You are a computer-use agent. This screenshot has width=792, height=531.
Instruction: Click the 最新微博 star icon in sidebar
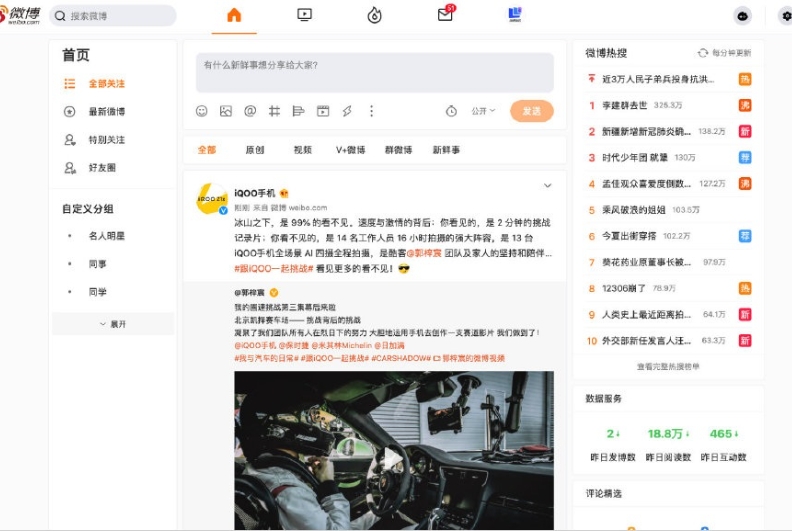(x=70, y=112)
